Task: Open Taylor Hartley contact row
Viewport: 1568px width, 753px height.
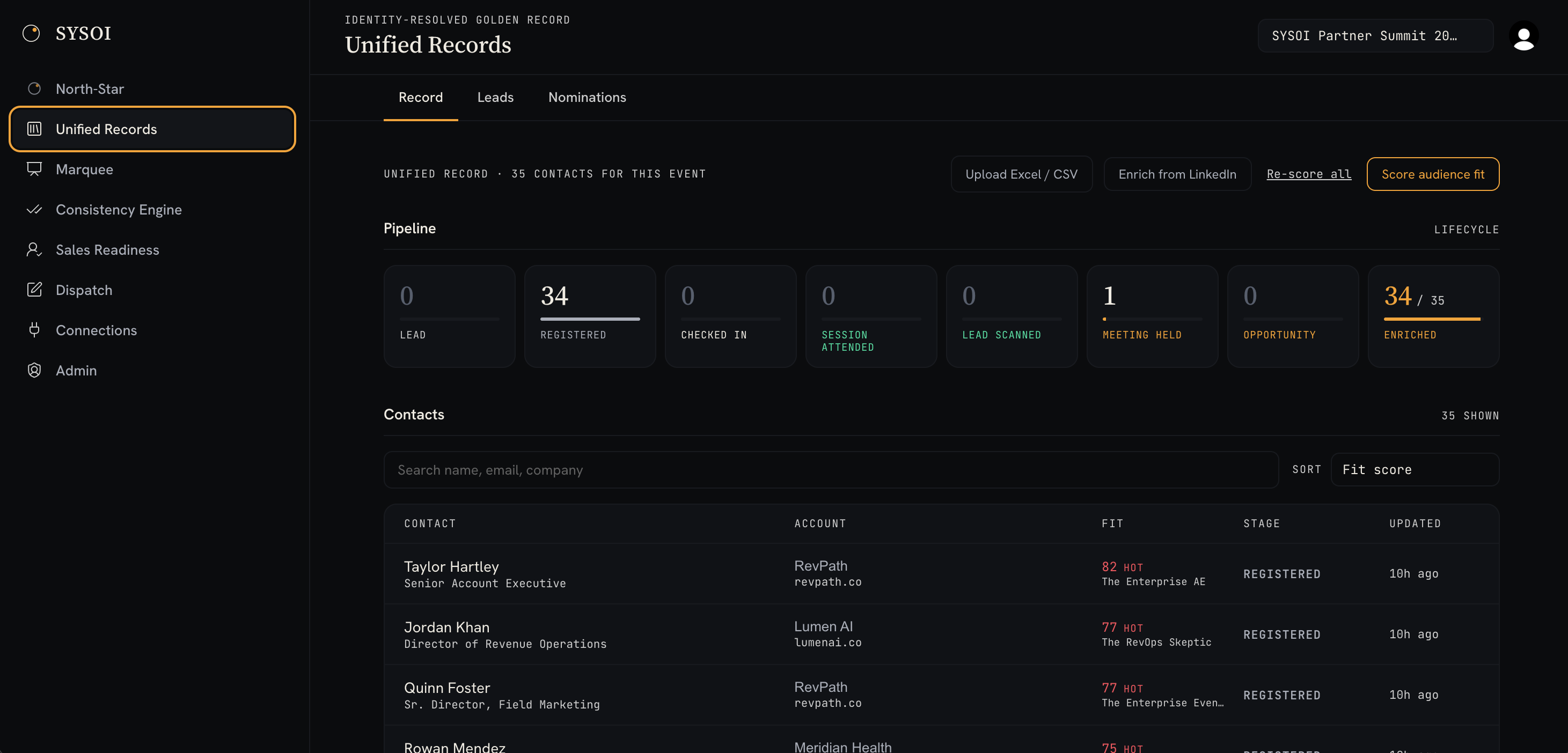Action: (x=941, y=573)
